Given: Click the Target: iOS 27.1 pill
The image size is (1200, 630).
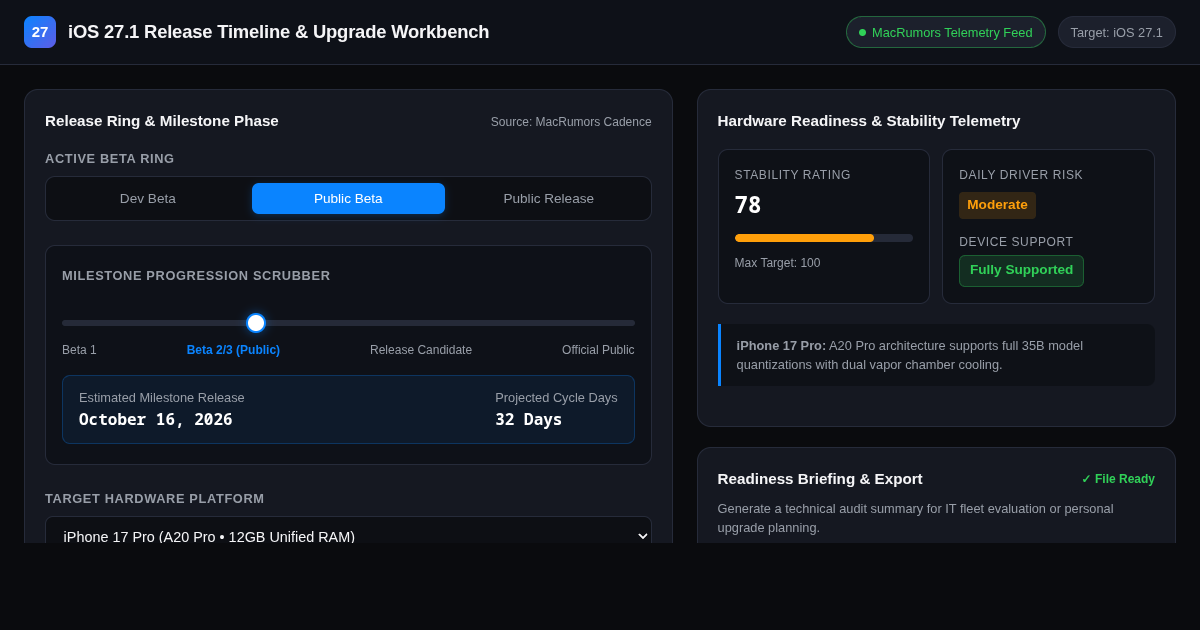Looking at the screenshot, I should [1116, 32].
